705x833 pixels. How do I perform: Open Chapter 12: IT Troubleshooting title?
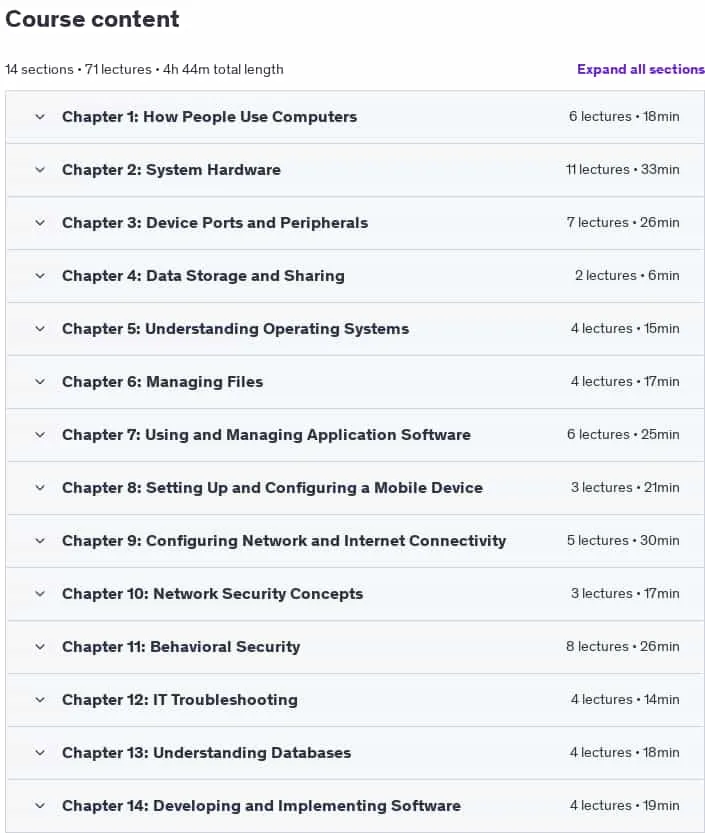pyautogui.click(x=180, y=700)
